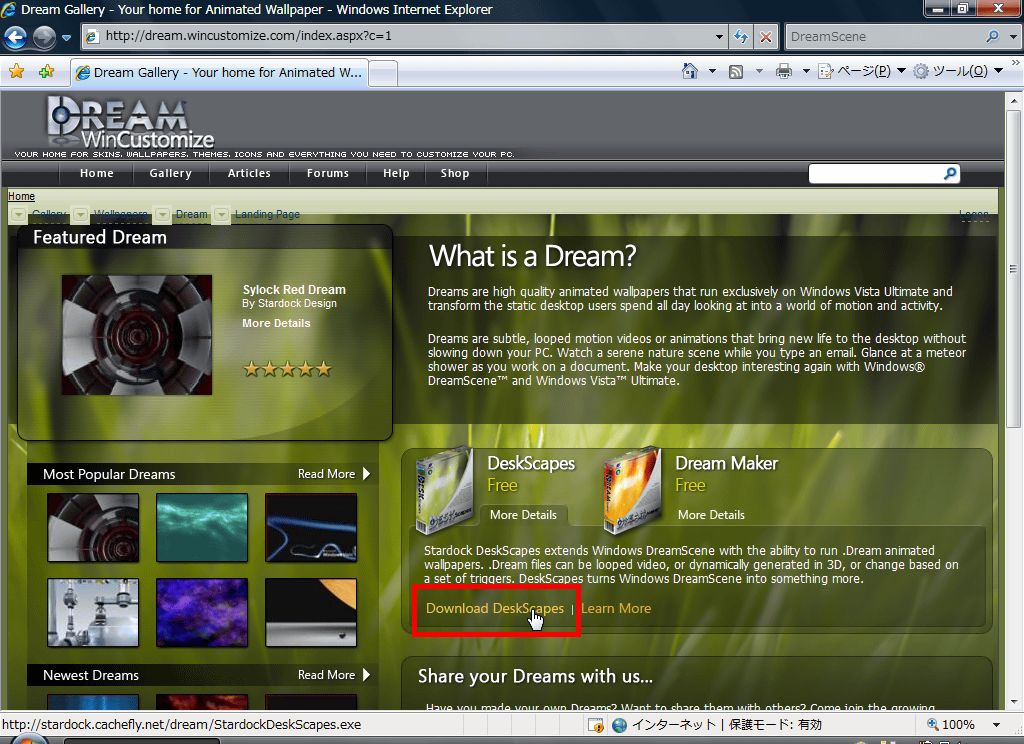1024x744 pixels.
Task: Click the Learn More link
Action: [616, 608]
